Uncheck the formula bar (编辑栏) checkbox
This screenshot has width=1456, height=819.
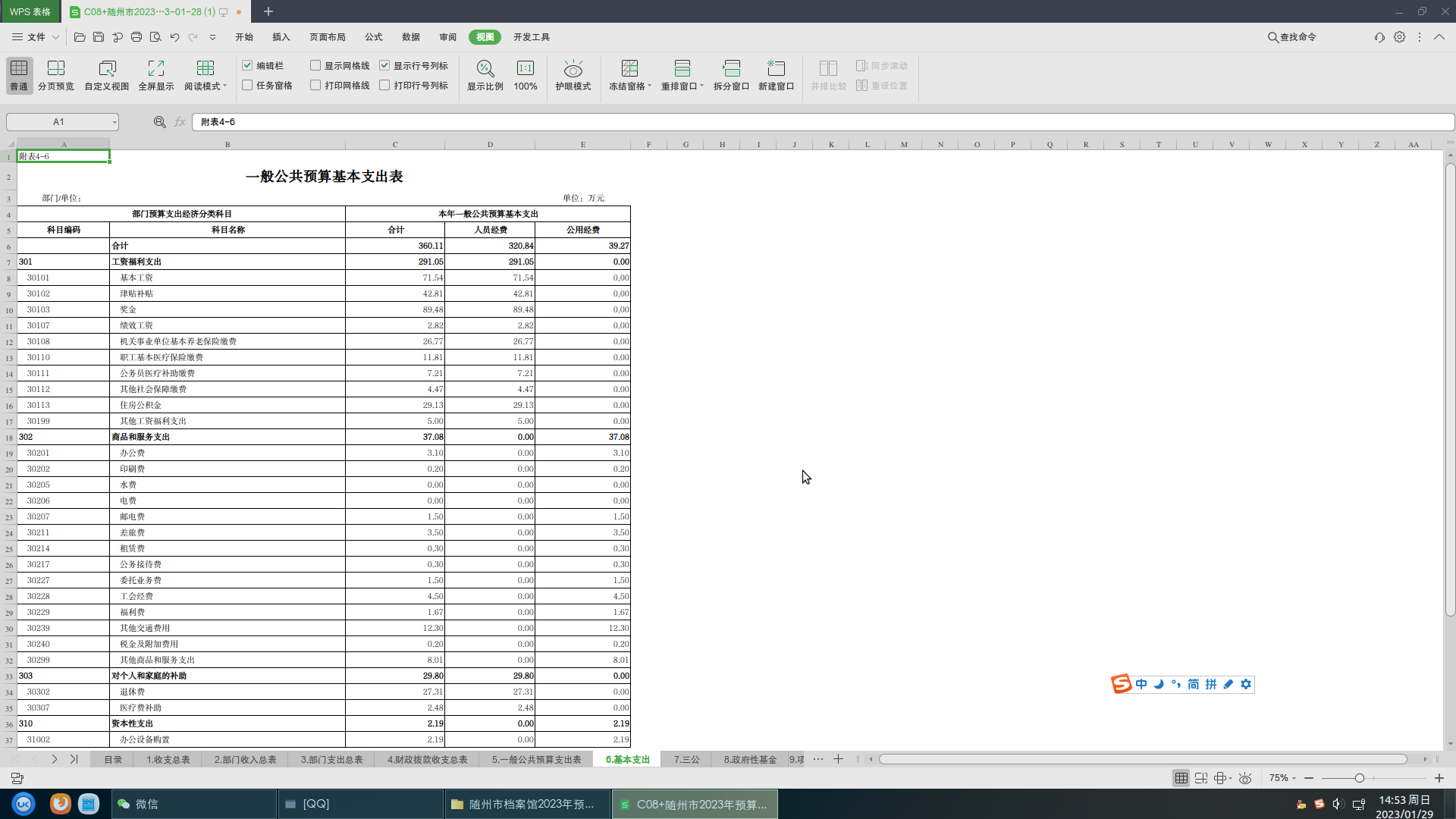click(x=247, y=66)
